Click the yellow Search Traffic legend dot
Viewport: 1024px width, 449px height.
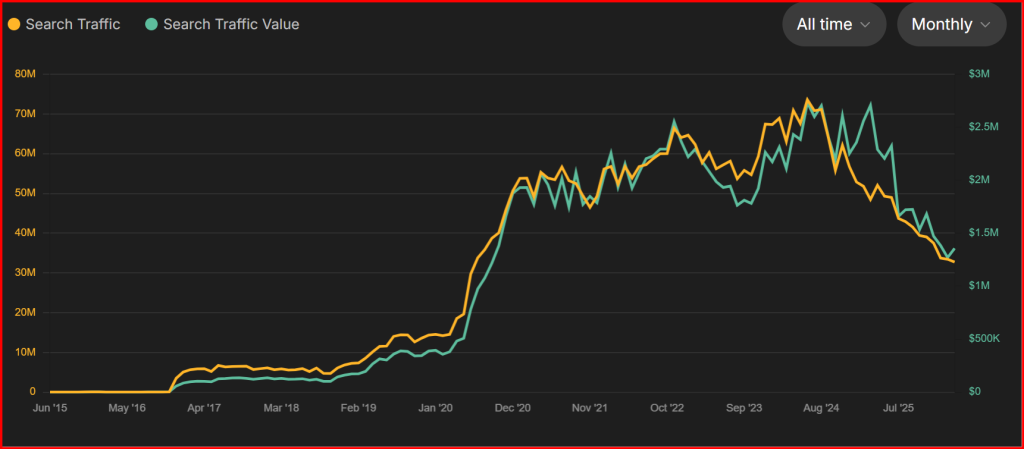(x=14, y=24)
